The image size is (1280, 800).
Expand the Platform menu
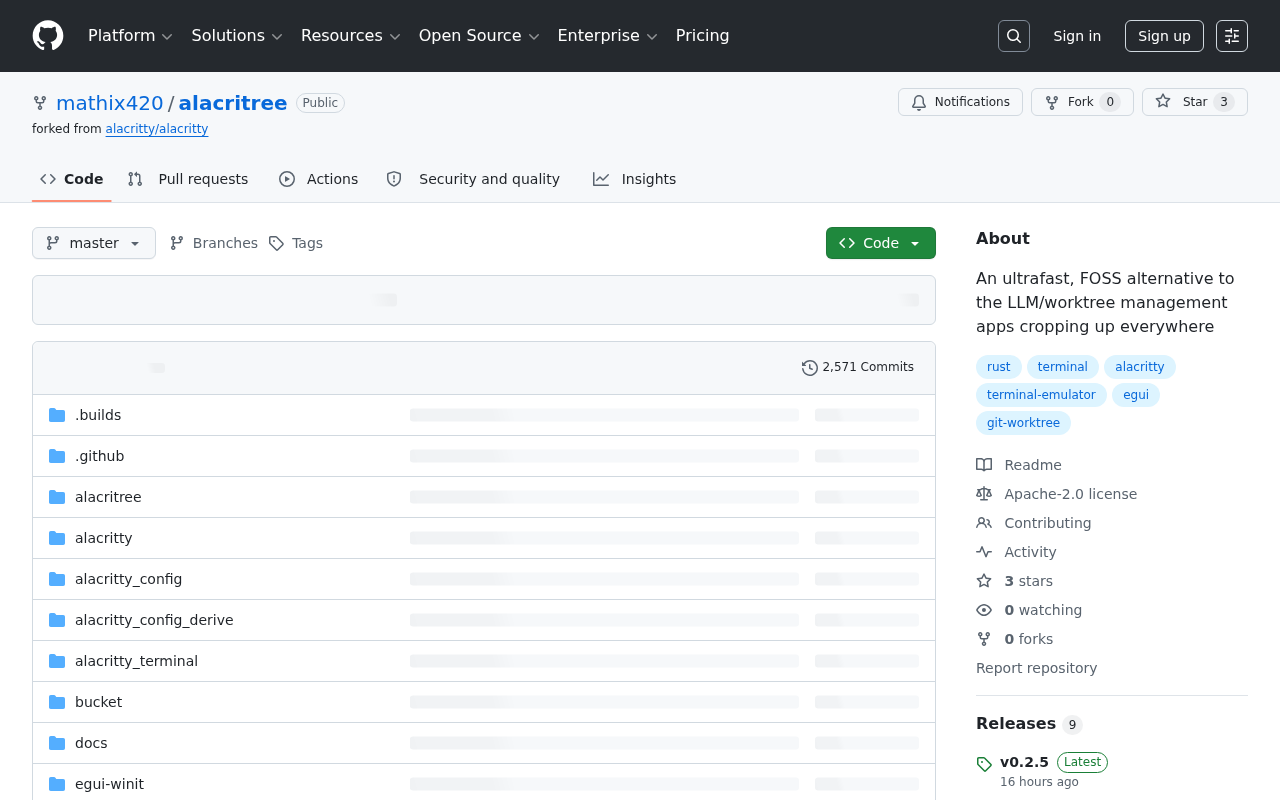point(131,36)
